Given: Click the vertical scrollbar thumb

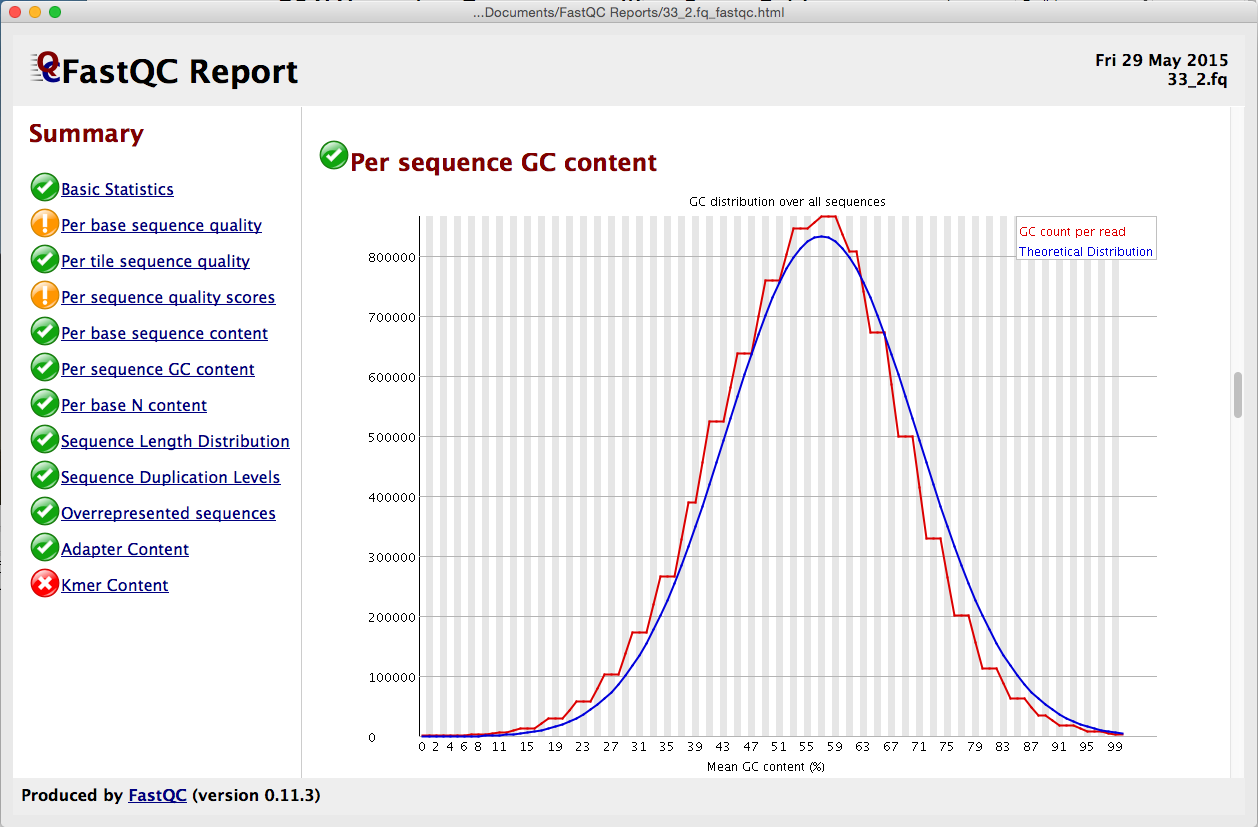Looking at the screenshot, I should [x=1238, y=394].
